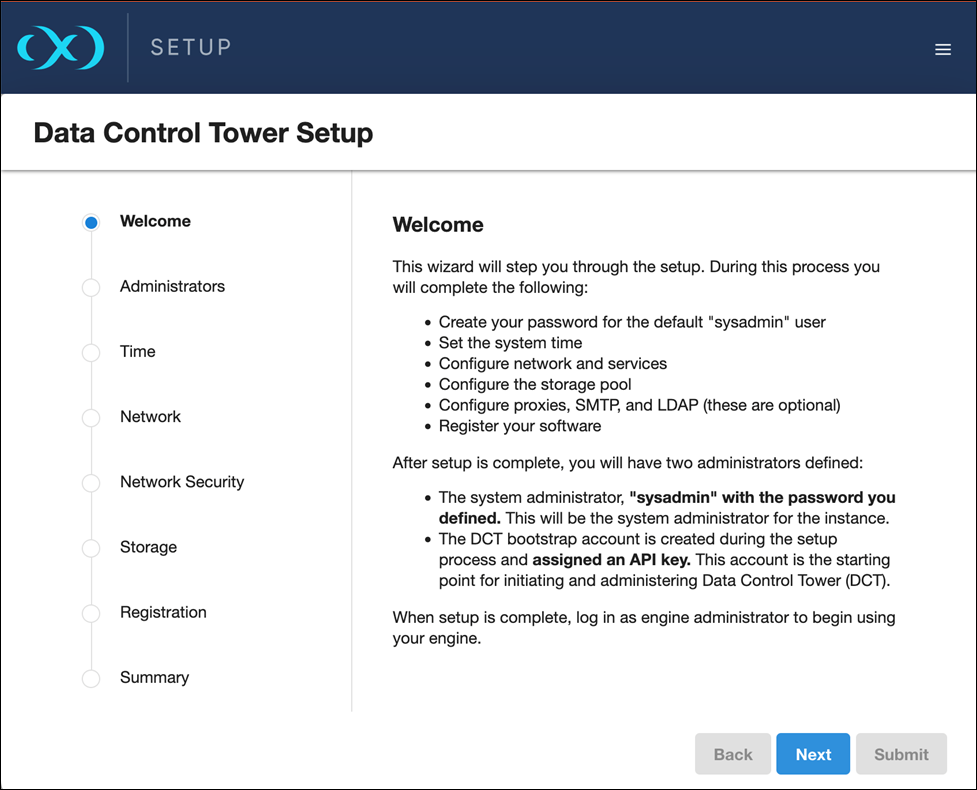The width and height of the screenshot is (977, 790).
Task: Switch to the Time step label
Action: tap(138, 352)
